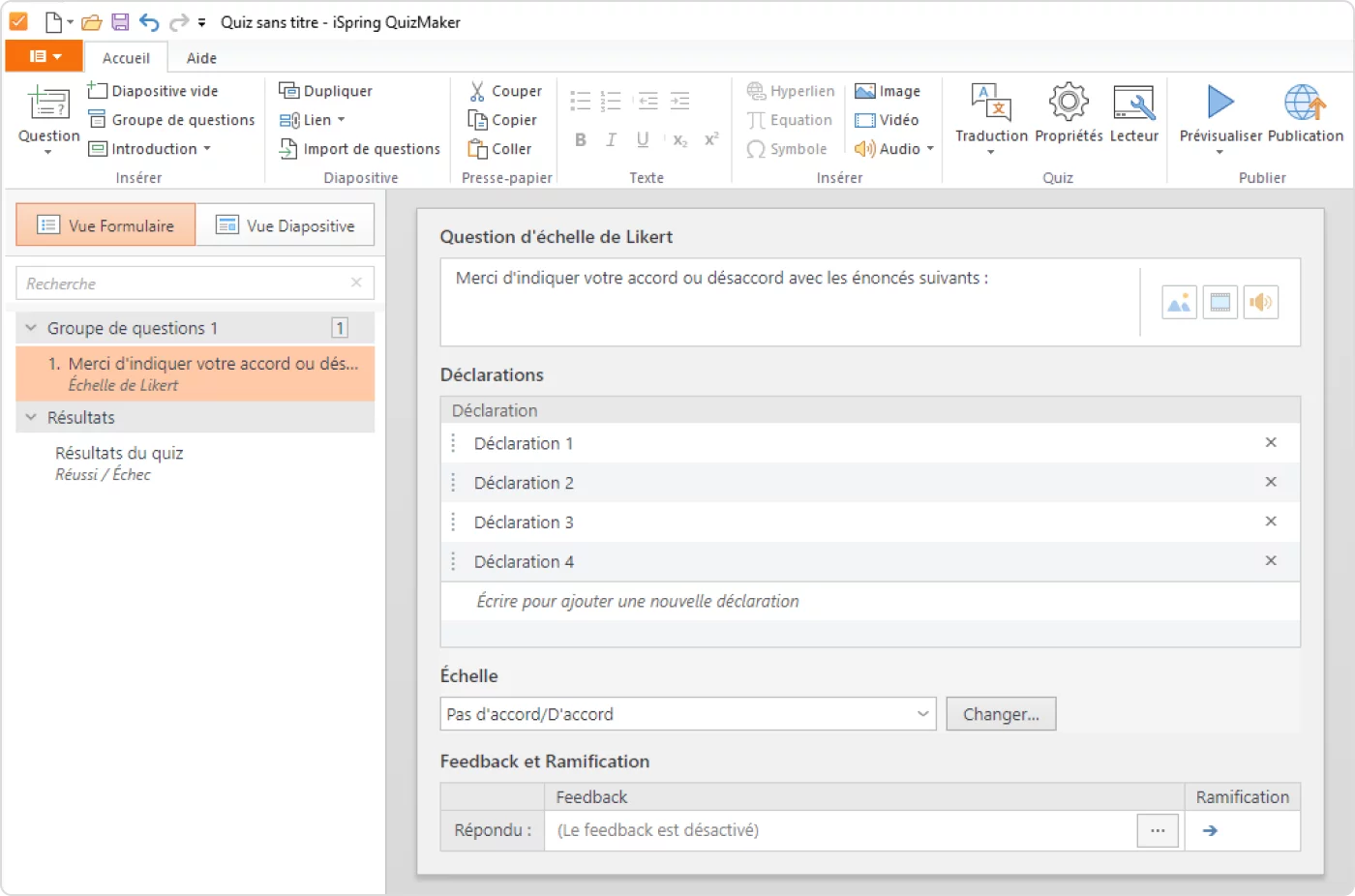Copy selection with Copier
Viewport: 1355px width, 896px height.
coord(502,120)
